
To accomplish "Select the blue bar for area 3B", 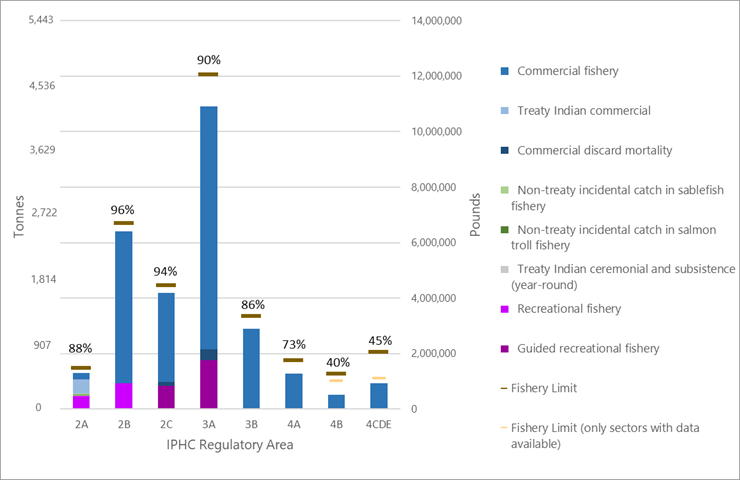I will point(251,368).
